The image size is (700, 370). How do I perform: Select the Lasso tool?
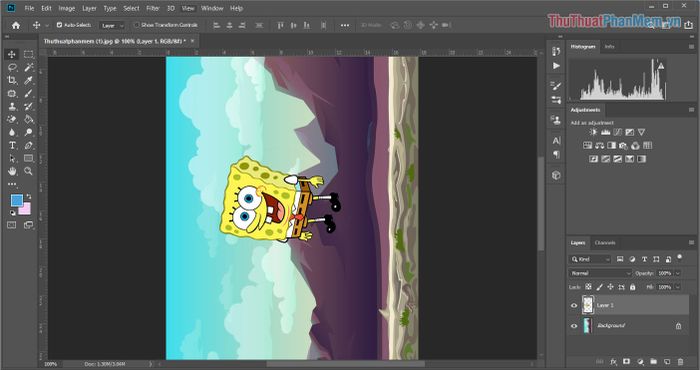click(x=12, y=67)
